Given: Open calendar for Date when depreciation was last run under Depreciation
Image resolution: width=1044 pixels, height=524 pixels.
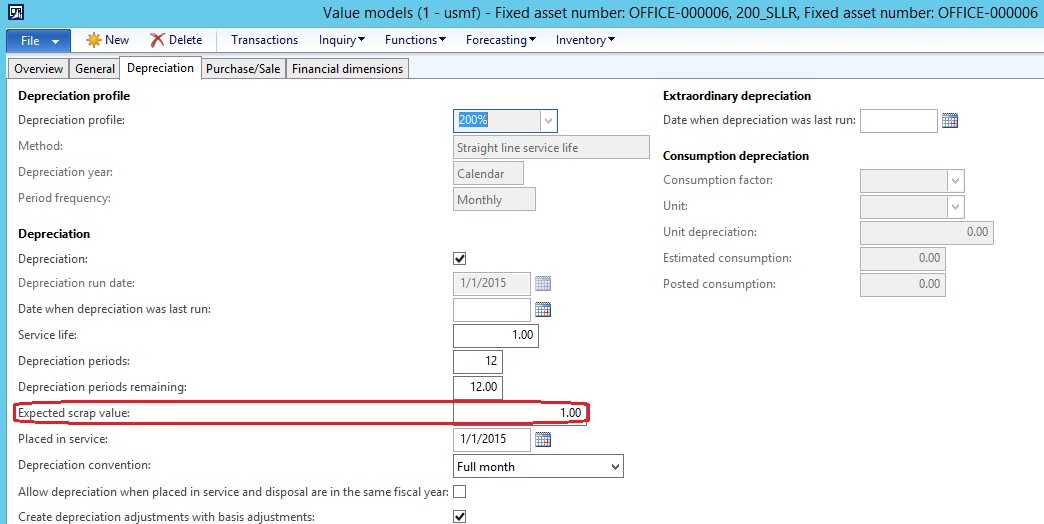Looking at the screenshot, I should 543,310.
